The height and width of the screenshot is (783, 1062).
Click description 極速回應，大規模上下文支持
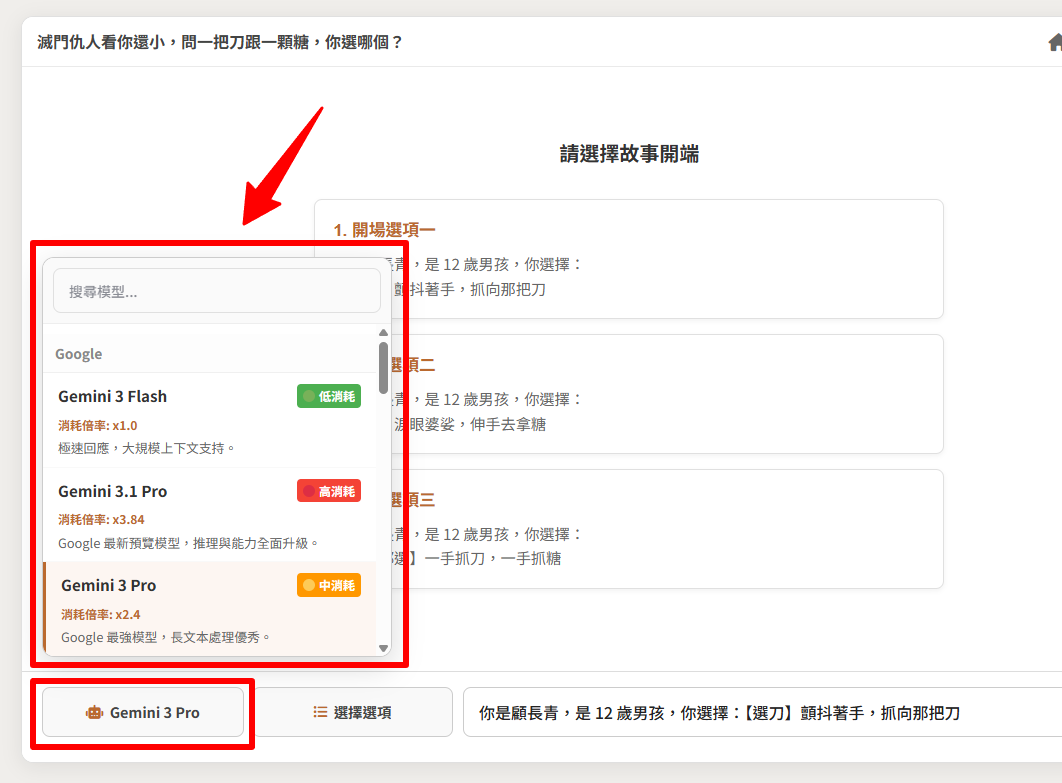[146, 448]
